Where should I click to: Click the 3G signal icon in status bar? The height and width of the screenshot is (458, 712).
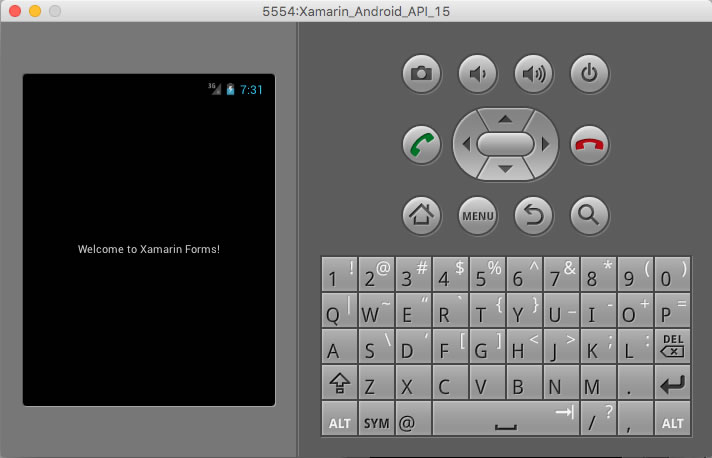214,89
